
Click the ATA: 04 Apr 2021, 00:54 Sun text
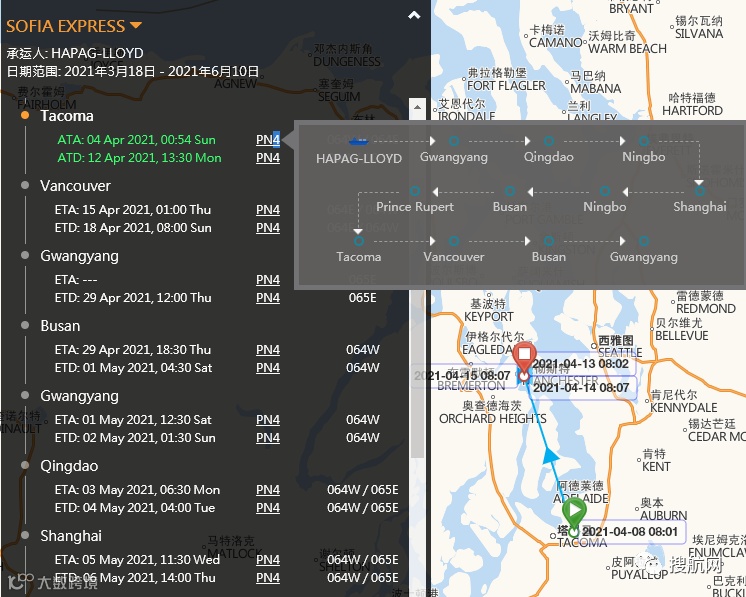[137, 139]
